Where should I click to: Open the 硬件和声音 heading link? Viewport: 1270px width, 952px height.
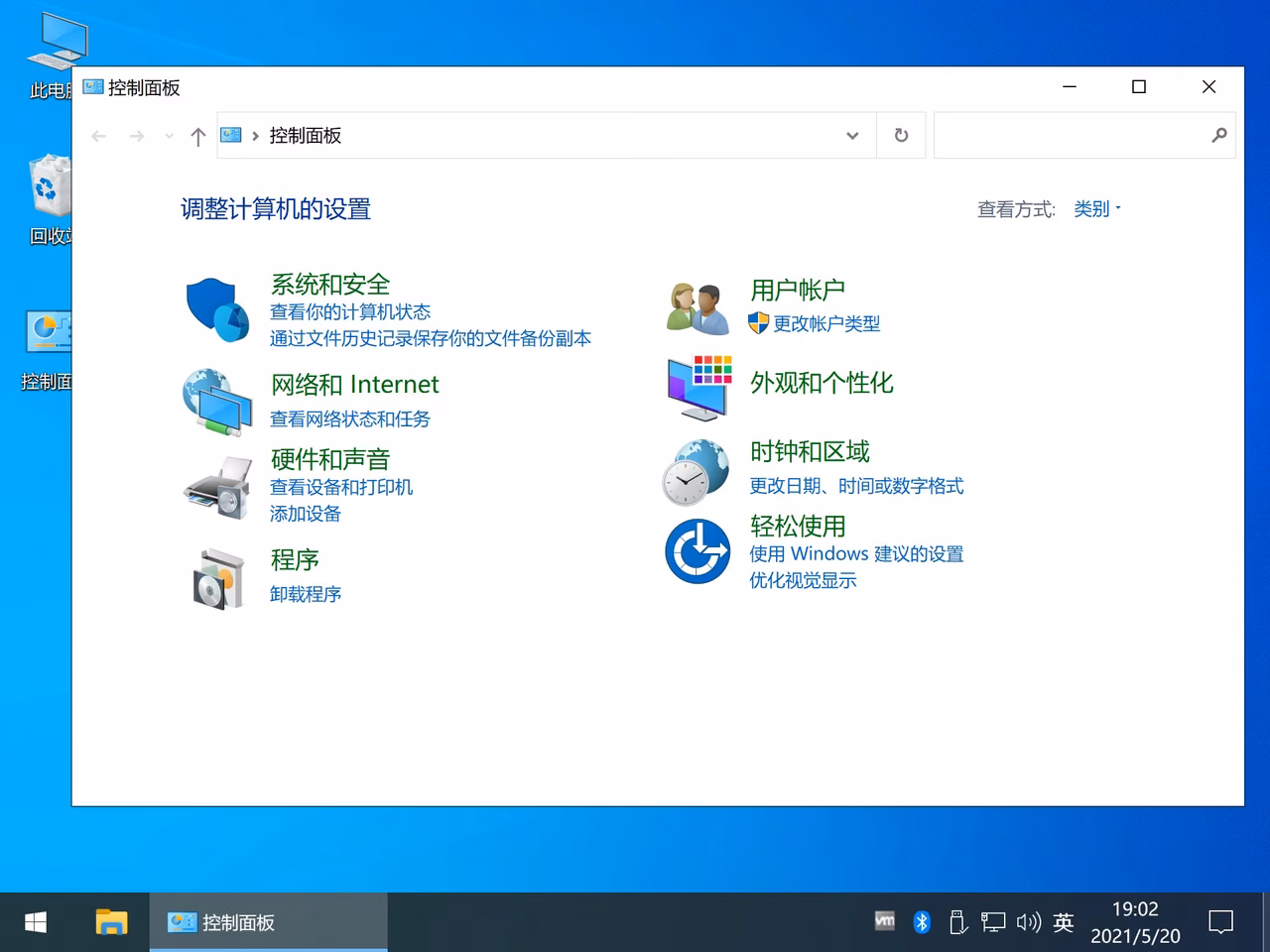[x=330, y=460]
